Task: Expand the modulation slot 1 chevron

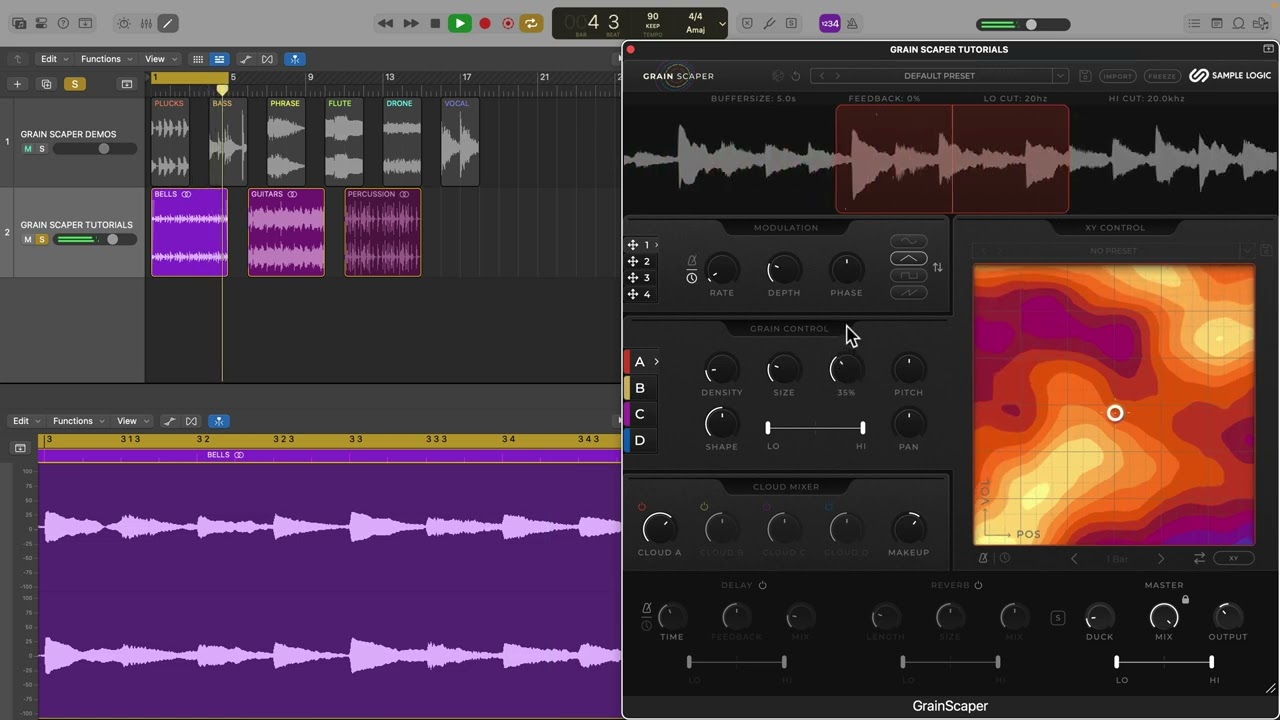Action: [656, 245]
